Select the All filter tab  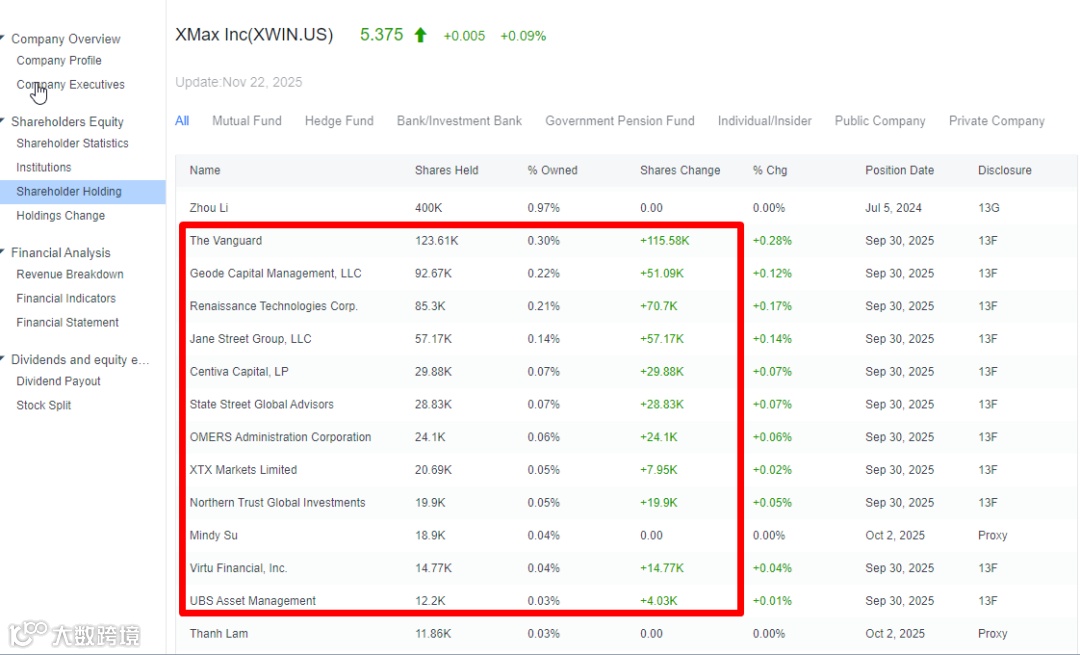click(182, 121)
